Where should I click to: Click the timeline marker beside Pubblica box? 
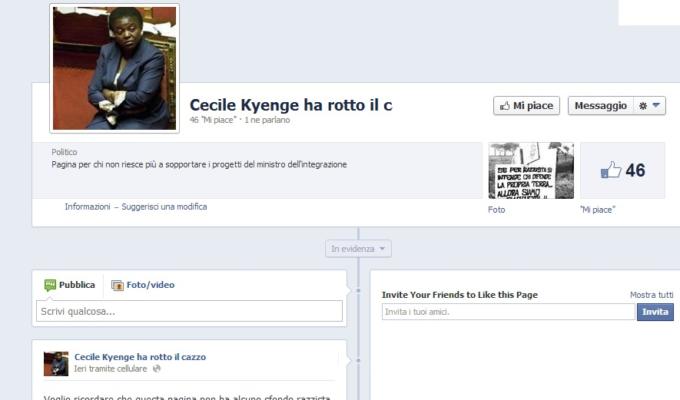(358, 290)
